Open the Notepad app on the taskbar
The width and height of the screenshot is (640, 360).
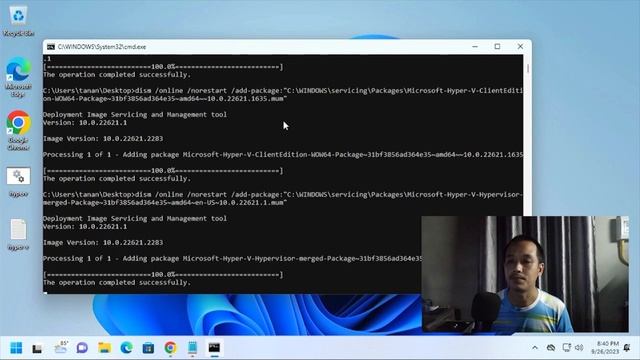tap(192, 348)
